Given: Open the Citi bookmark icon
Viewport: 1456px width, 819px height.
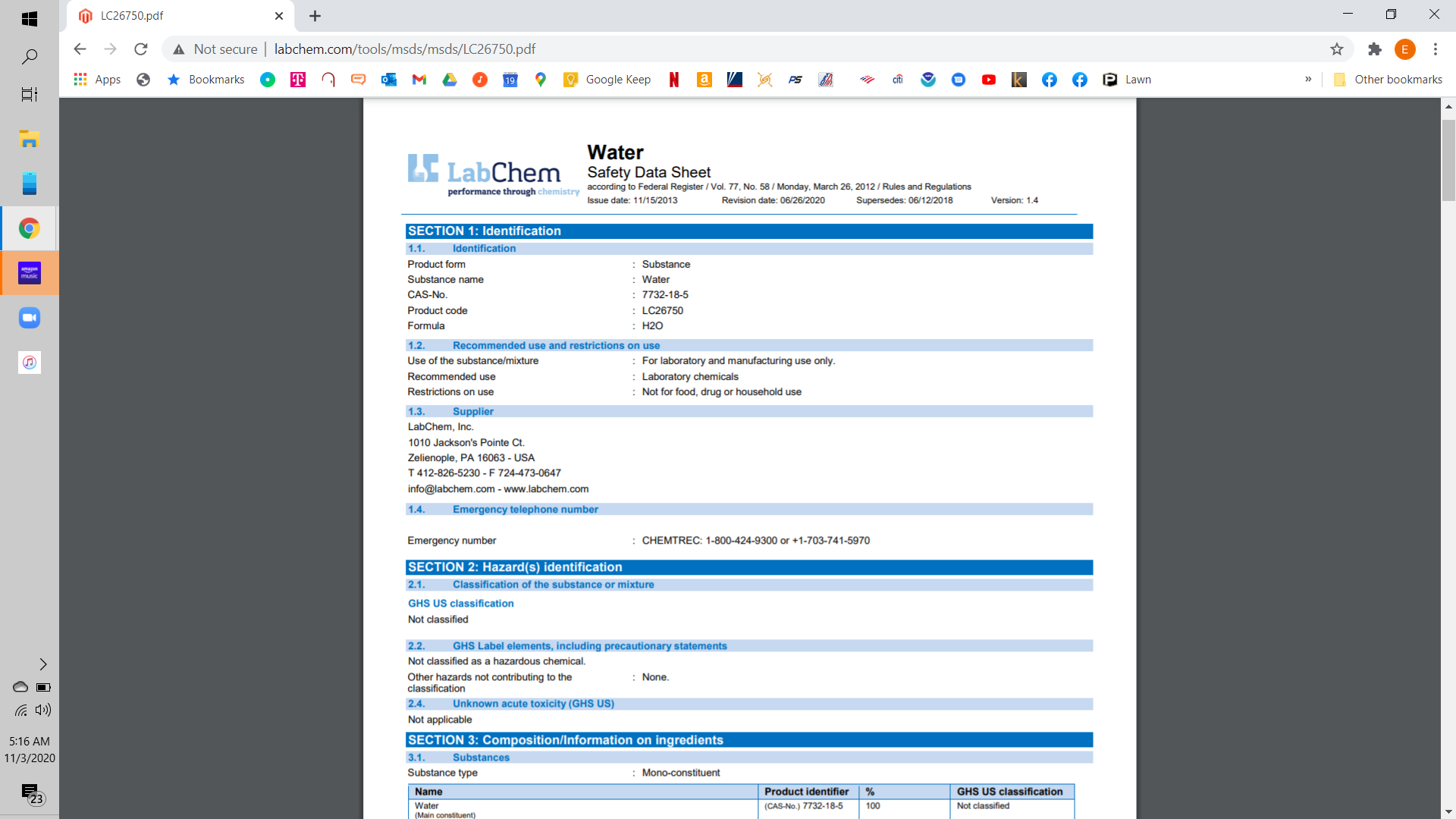Looking at the screenshot, I should click(x=898, y=80).
